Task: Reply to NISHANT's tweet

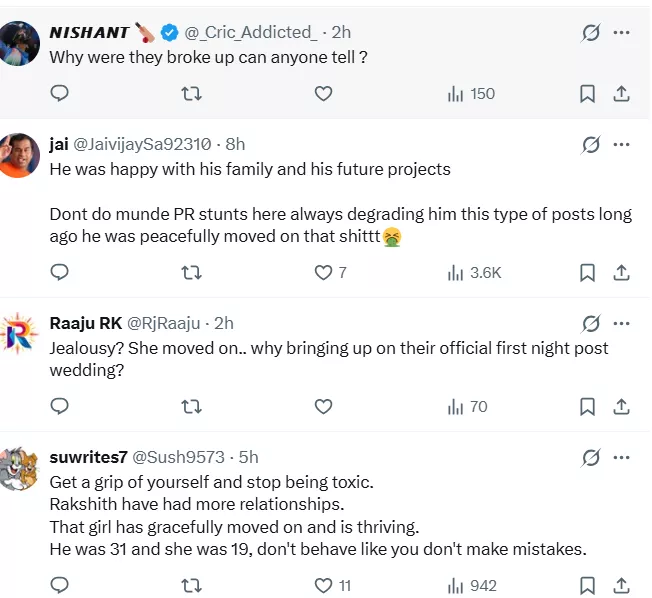Action: (60, 93)
